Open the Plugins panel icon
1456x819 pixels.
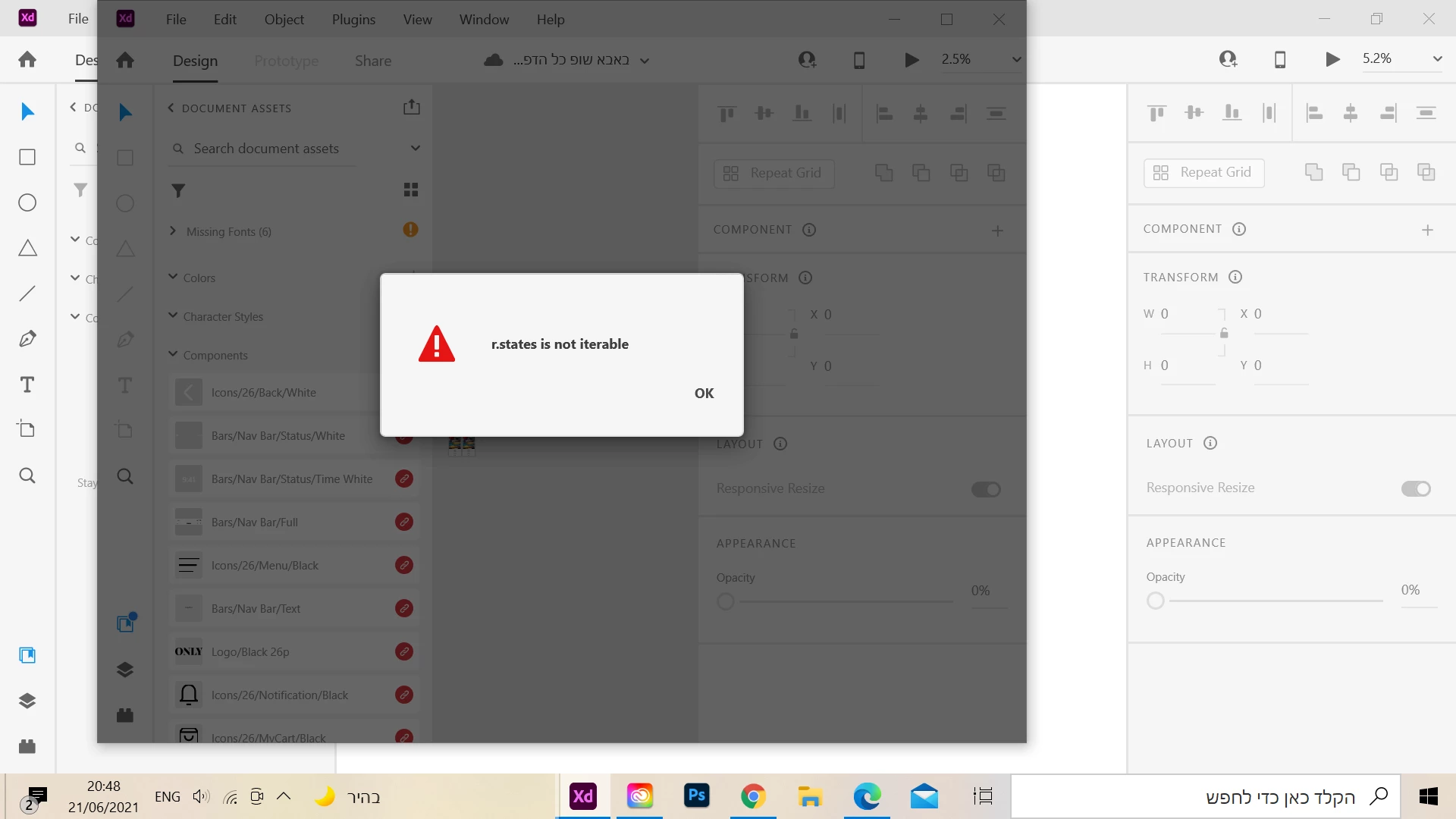[x=27, y=746]
